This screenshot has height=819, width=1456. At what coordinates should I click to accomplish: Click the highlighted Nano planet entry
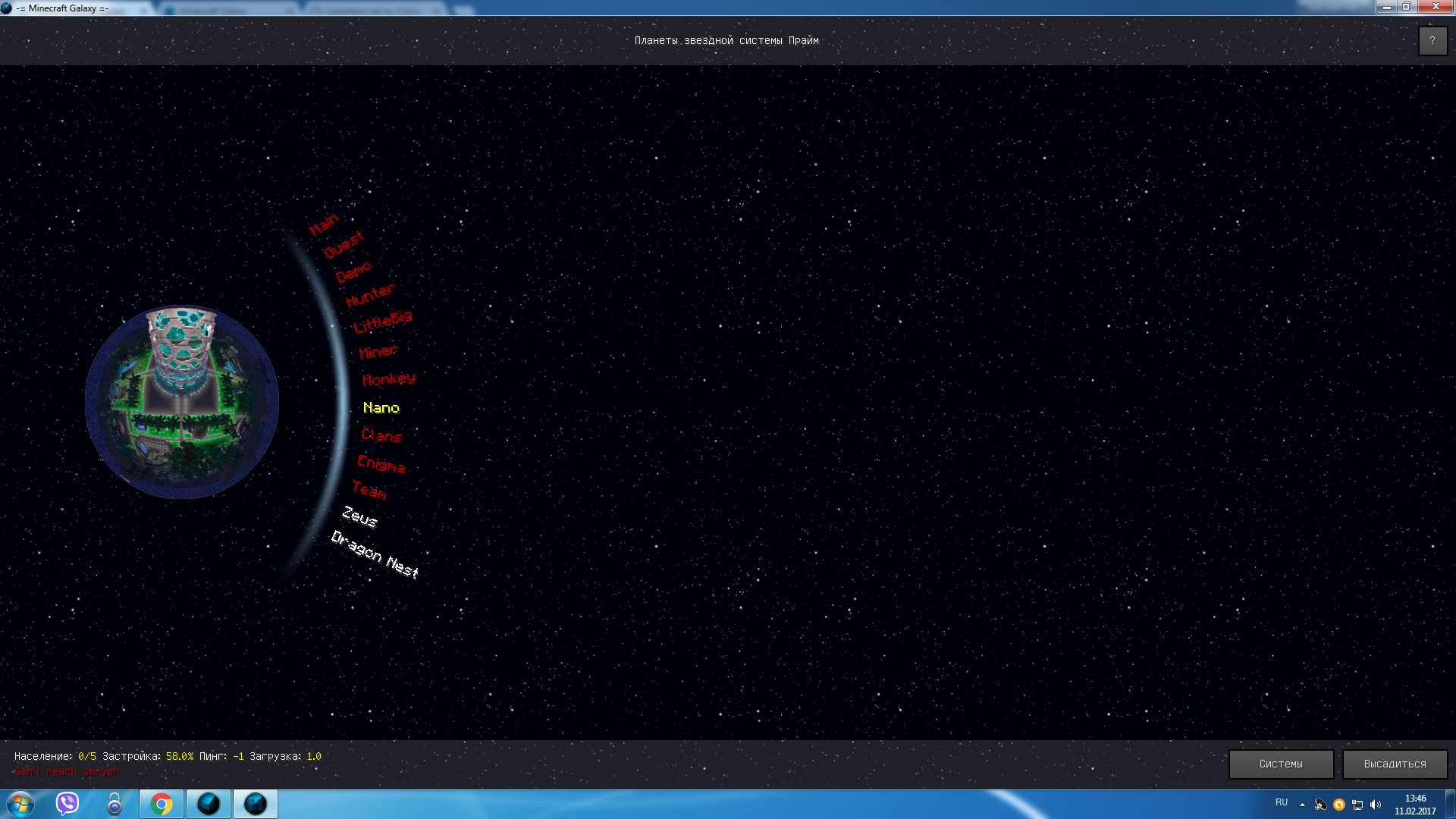pyautogui.click(x=381, y=408)
